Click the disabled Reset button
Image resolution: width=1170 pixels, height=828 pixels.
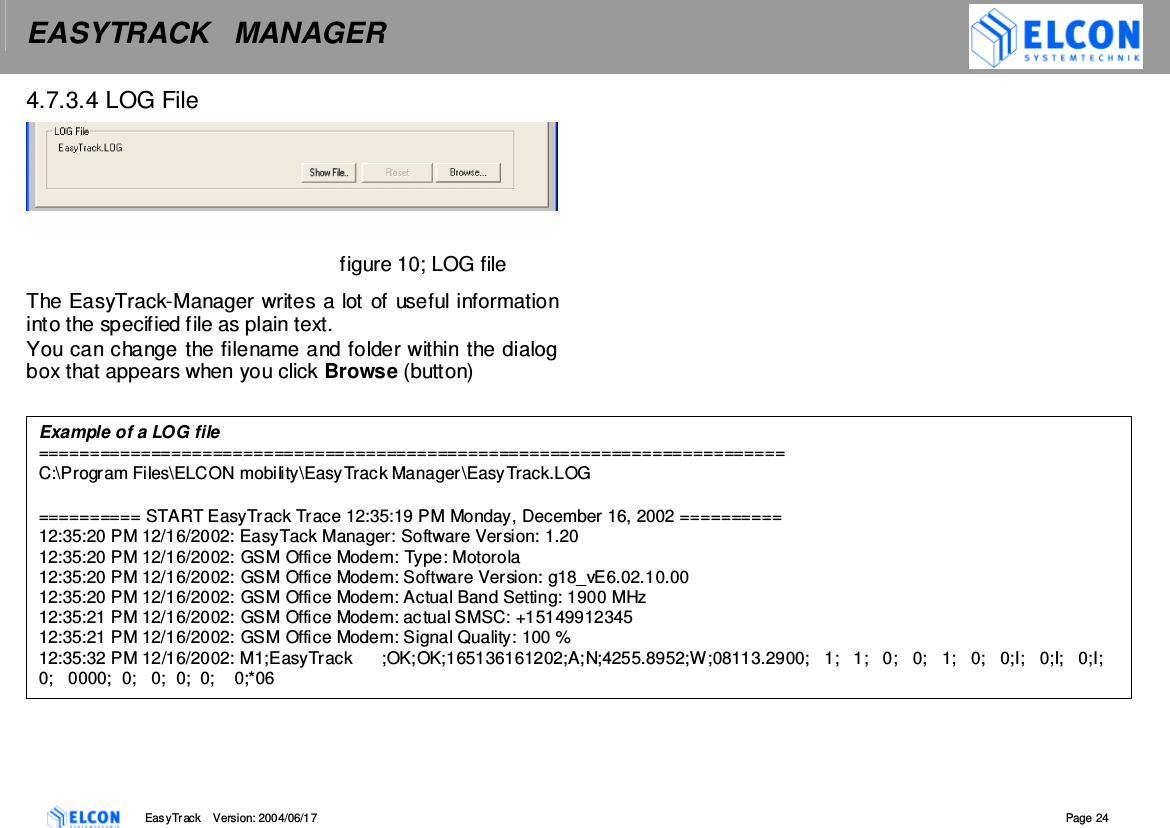click(x=396, y=172)
